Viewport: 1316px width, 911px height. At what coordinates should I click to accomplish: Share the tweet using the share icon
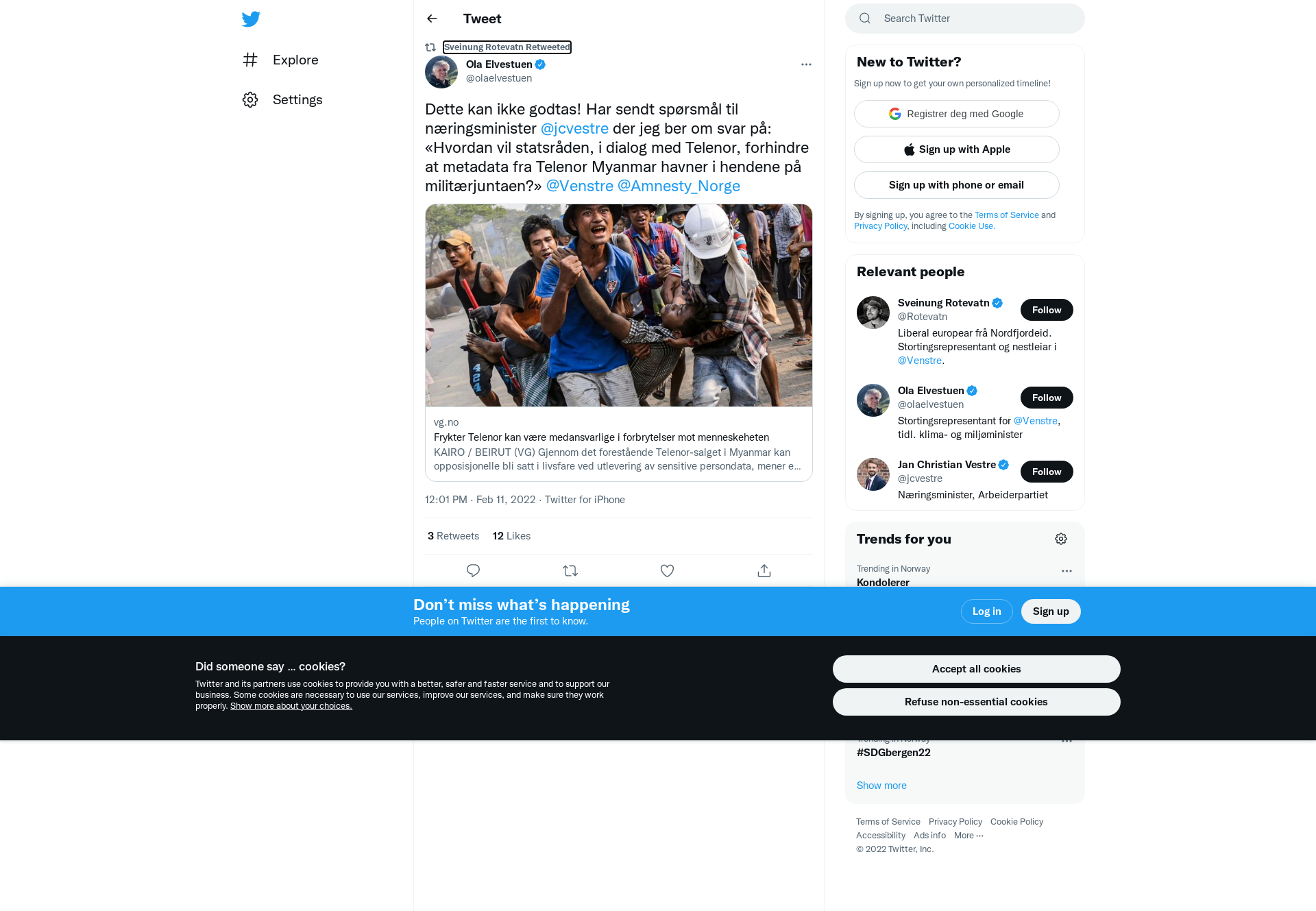pos(764,570)
